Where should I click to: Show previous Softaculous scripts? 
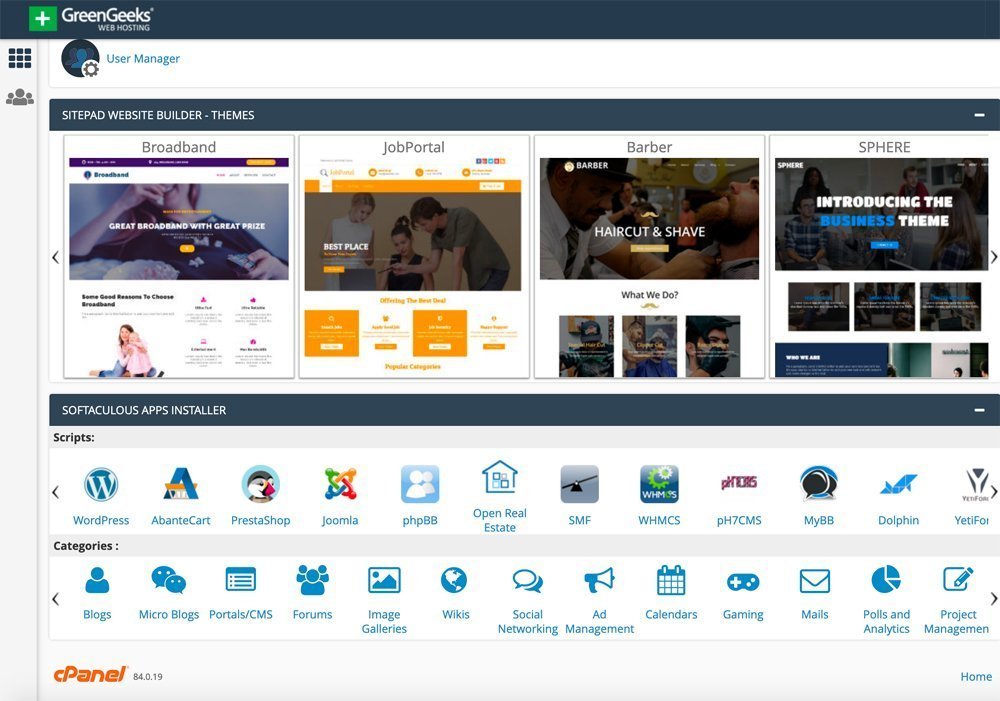(55, 492)
